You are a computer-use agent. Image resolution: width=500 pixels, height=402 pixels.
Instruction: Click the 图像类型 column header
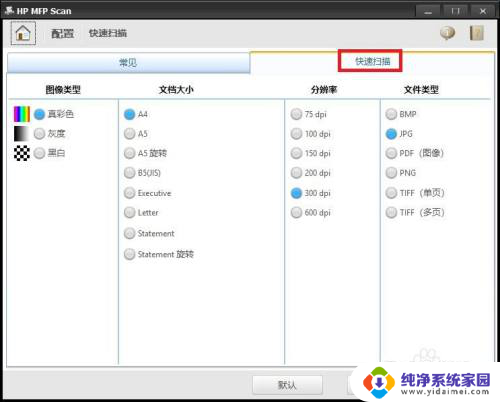[63, 89]
